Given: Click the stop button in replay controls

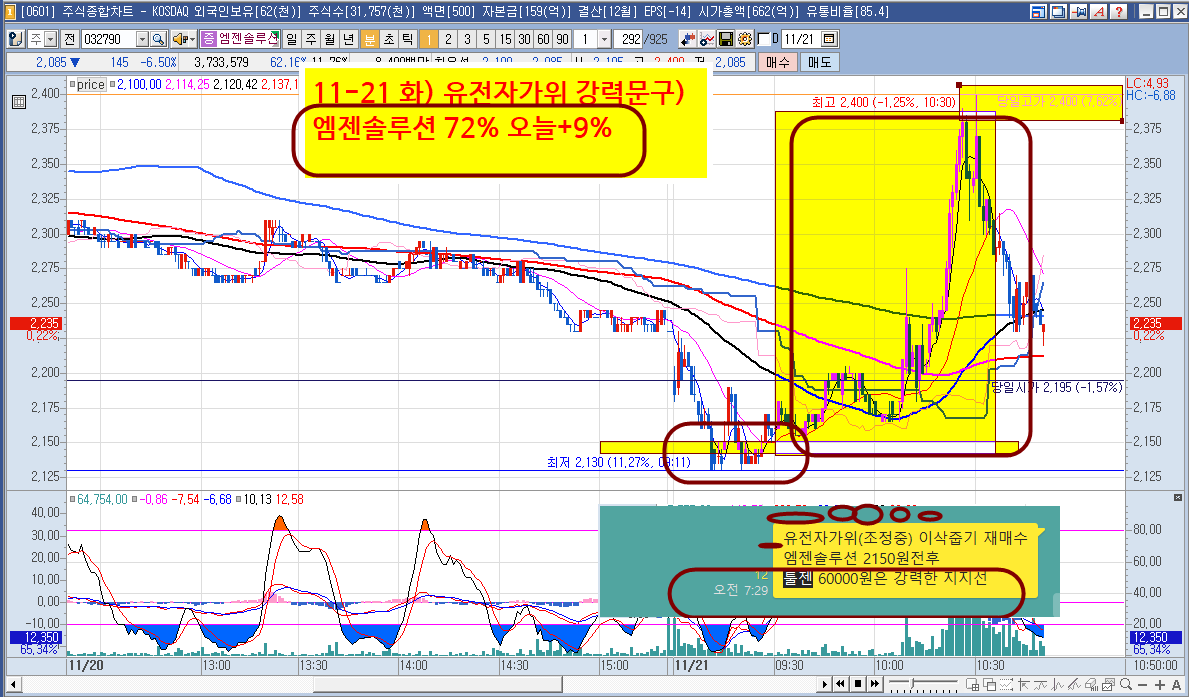Looking at the screenshot, I should coord(858,684).
